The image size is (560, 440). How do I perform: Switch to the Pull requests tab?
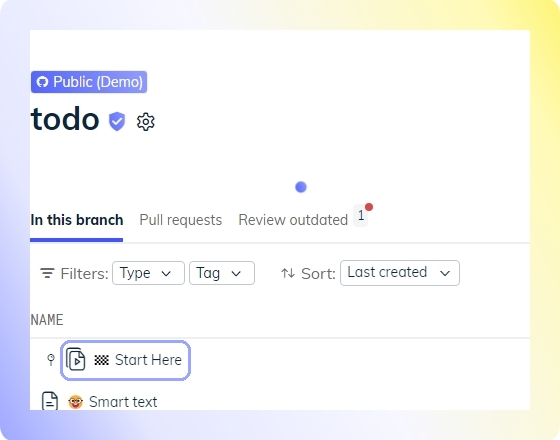click(181, 220)
